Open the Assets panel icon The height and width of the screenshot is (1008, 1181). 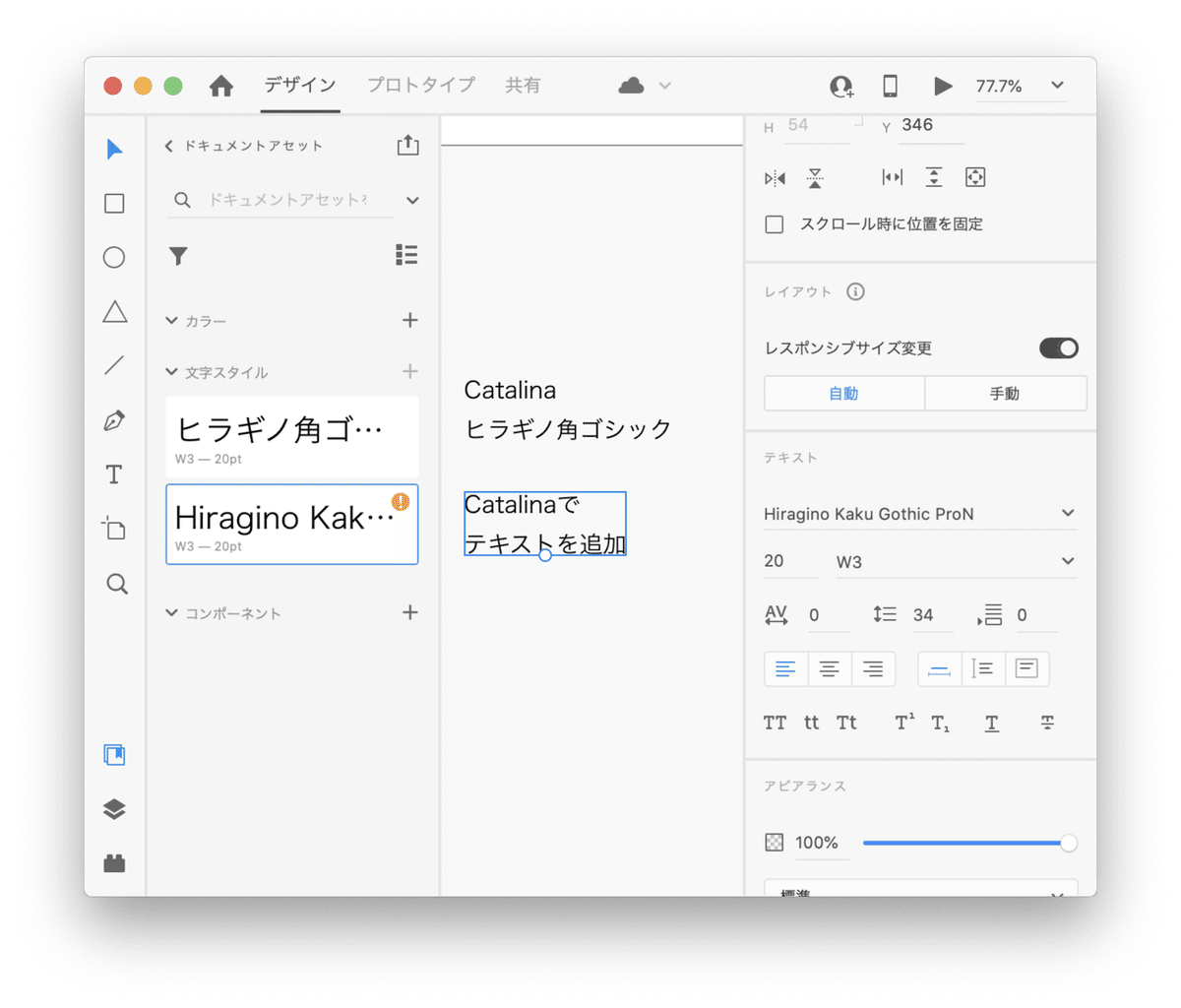[114, 755]
